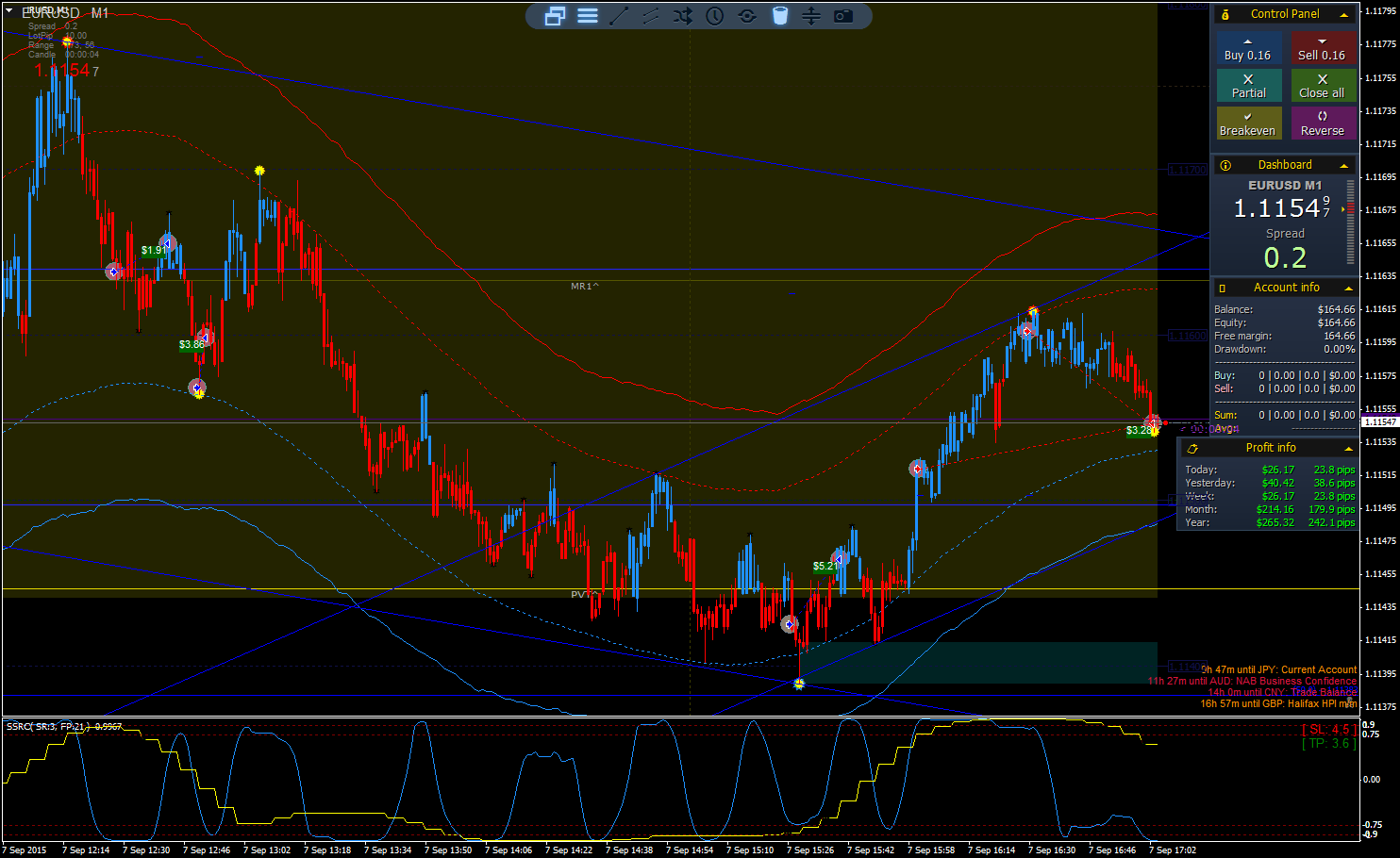Click Sell 0.16 button
Screen dimensions: 1400x858
pyautogui.click(x=1322, y=49)
